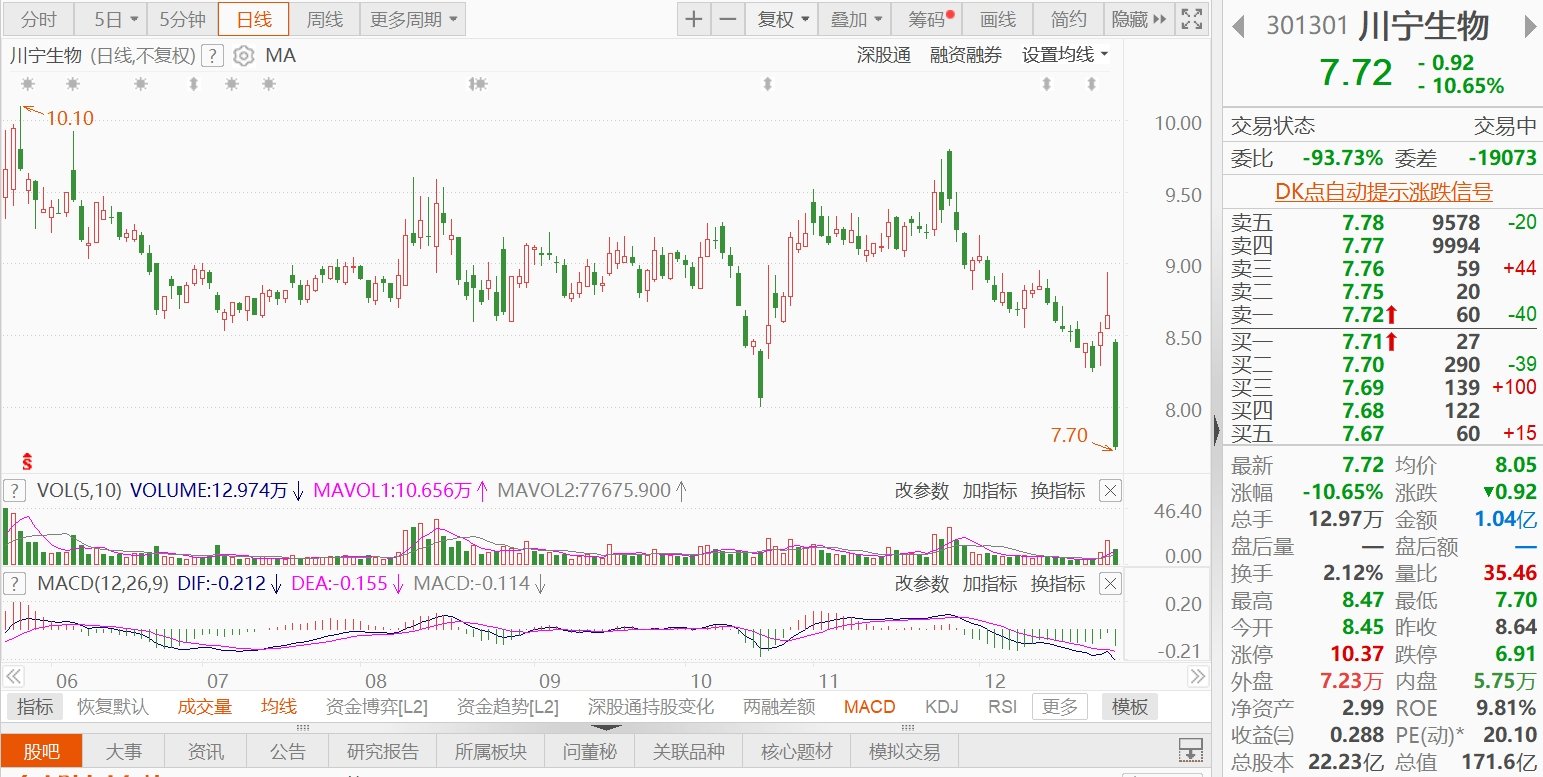Click the 筹码 chip distribution button
This screenshot has height=777, width=1543.
pos(928,19)
